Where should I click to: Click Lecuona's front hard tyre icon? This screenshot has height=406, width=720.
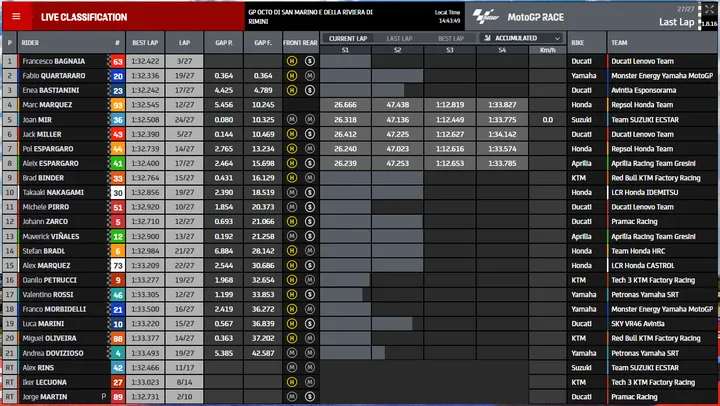[x=292, y=382]
